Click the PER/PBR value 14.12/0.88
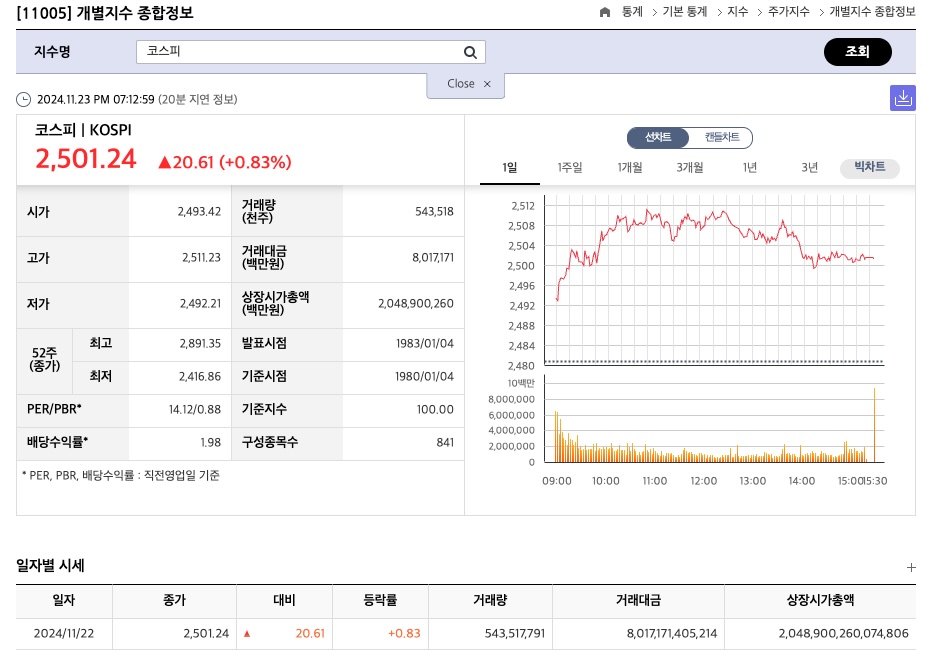Screen dimensions: 927x650 point(195,409)
